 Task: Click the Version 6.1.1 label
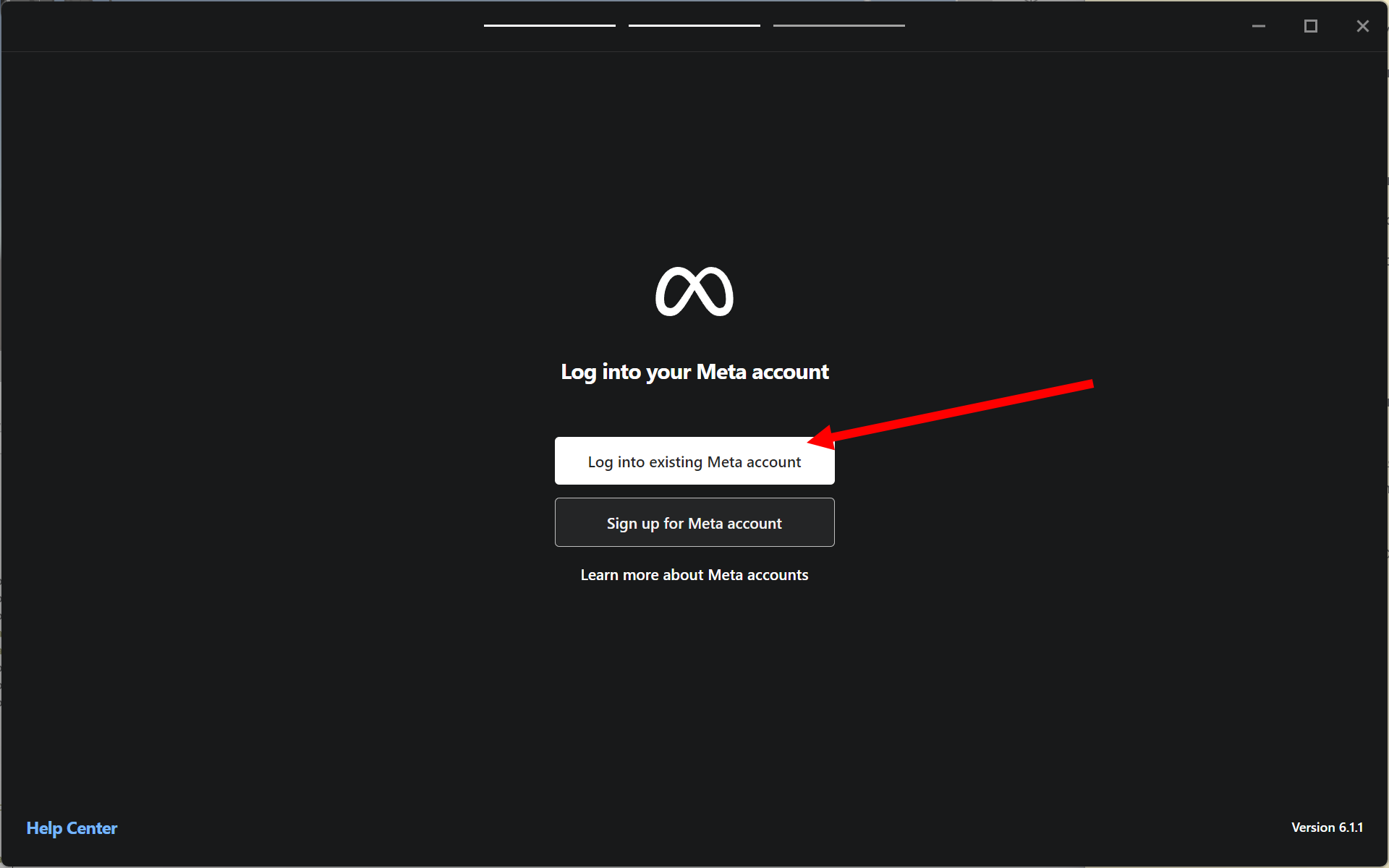point(1328,827)
